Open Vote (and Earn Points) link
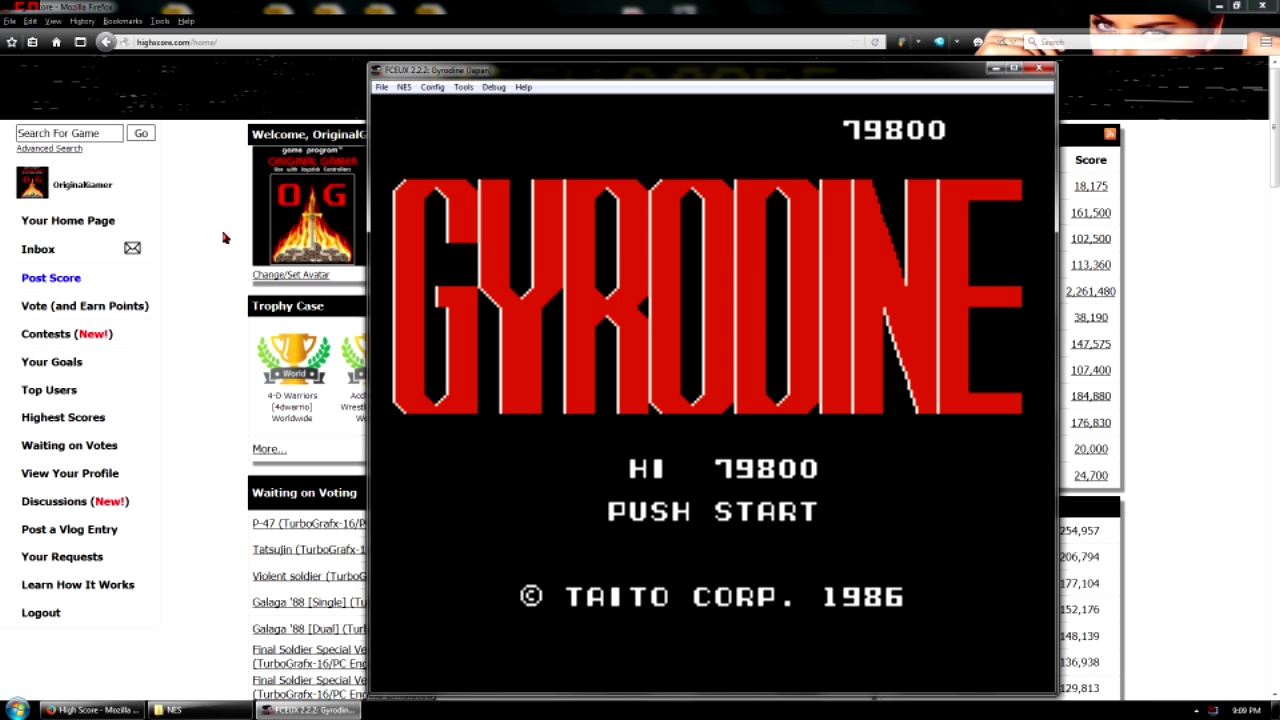Screen dimensions: 1280x720 [85, 306]
